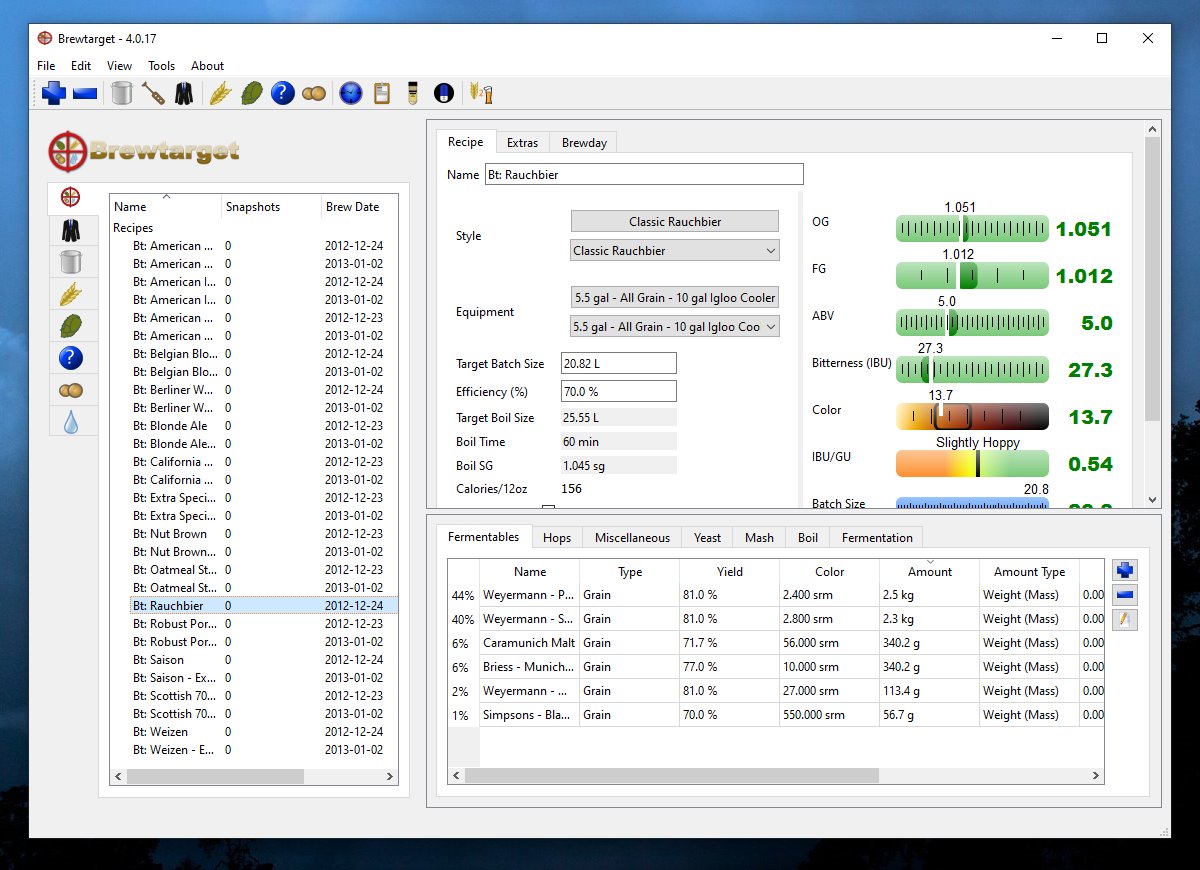The height and width of the screenshot is (870, 1200).
Task: Collapse the Recipes tree root item
Action: (132, 228)
